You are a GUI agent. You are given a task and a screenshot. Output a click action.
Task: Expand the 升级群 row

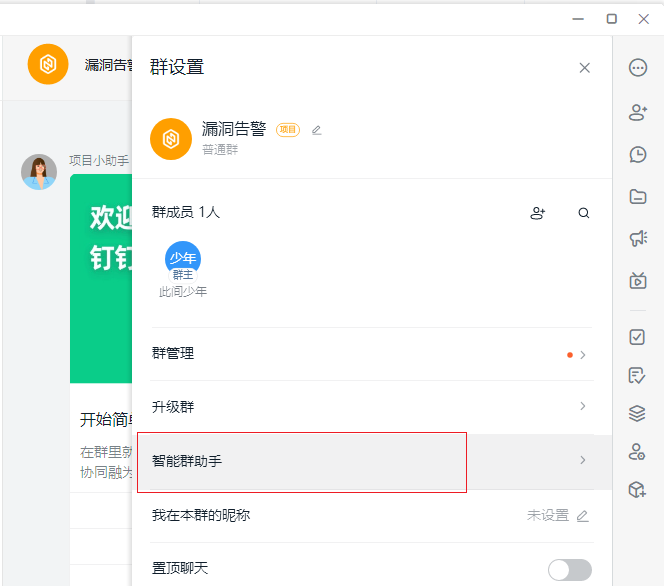[x=370, y=407]
